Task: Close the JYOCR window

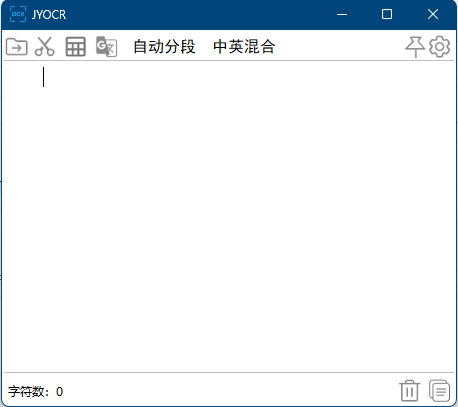Action: tap(433, 14)
